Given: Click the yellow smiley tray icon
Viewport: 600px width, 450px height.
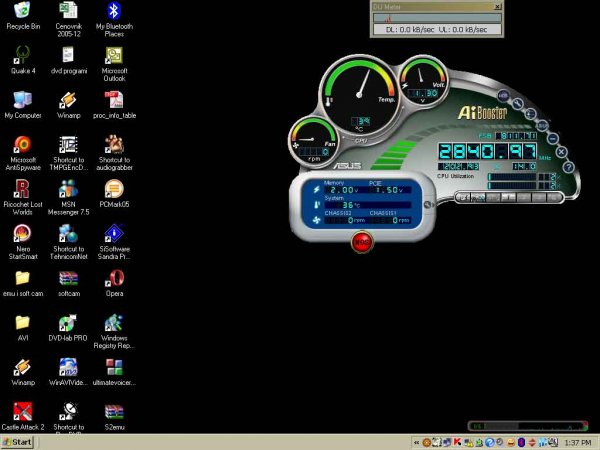Looking at the screenshot, I should [510, 442].
